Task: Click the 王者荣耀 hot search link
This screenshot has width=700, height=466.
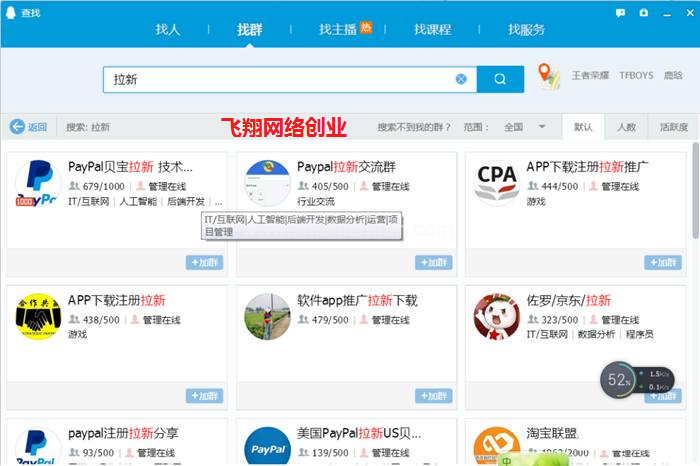Action: (x=589, y=76)
